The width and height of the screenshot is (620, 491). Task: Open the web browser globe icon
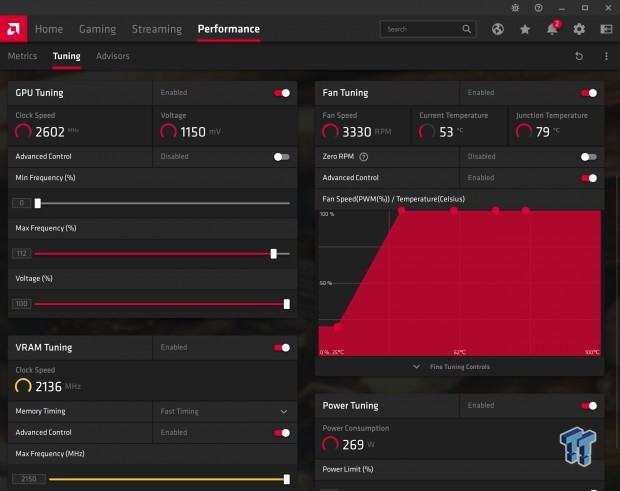click(498, 29)
